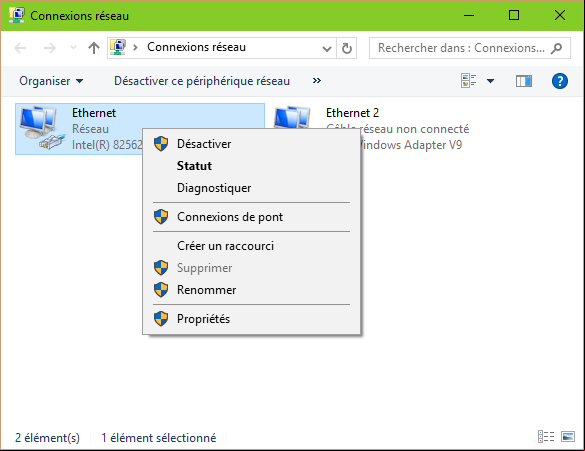Switch to large icons view in status bar

tap(567, 436)
